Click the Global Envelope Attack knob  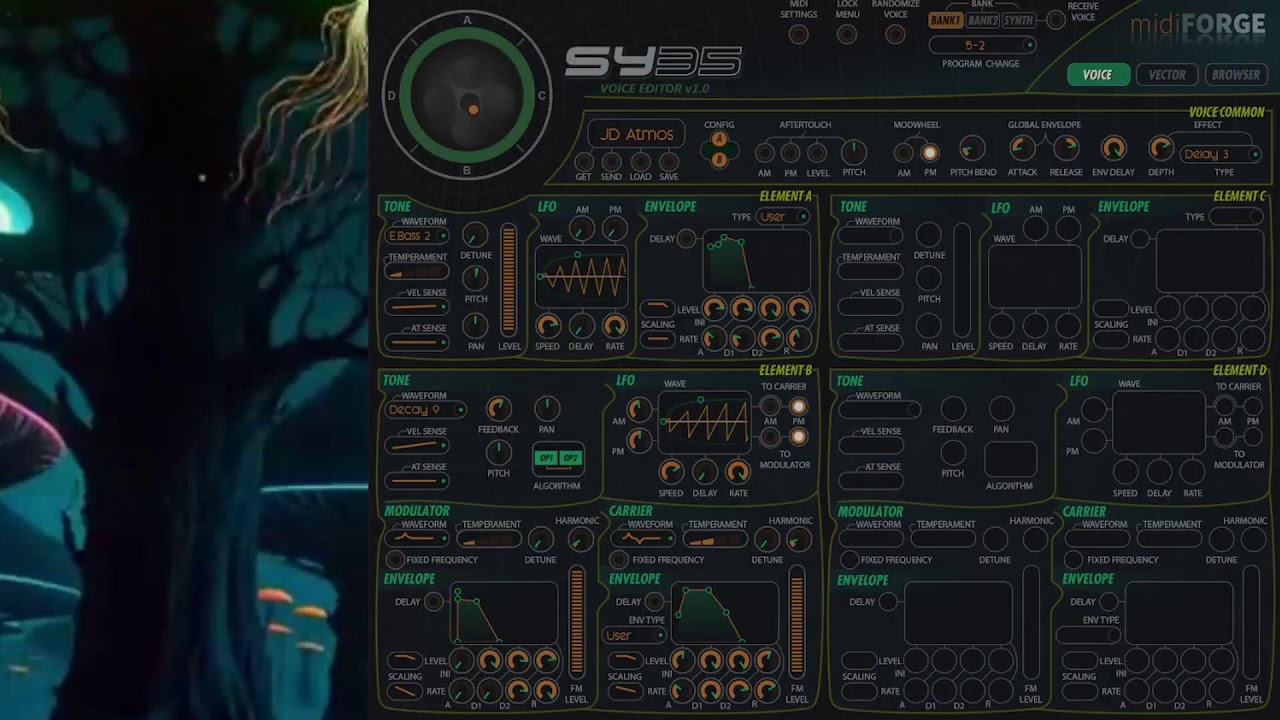1022,149
